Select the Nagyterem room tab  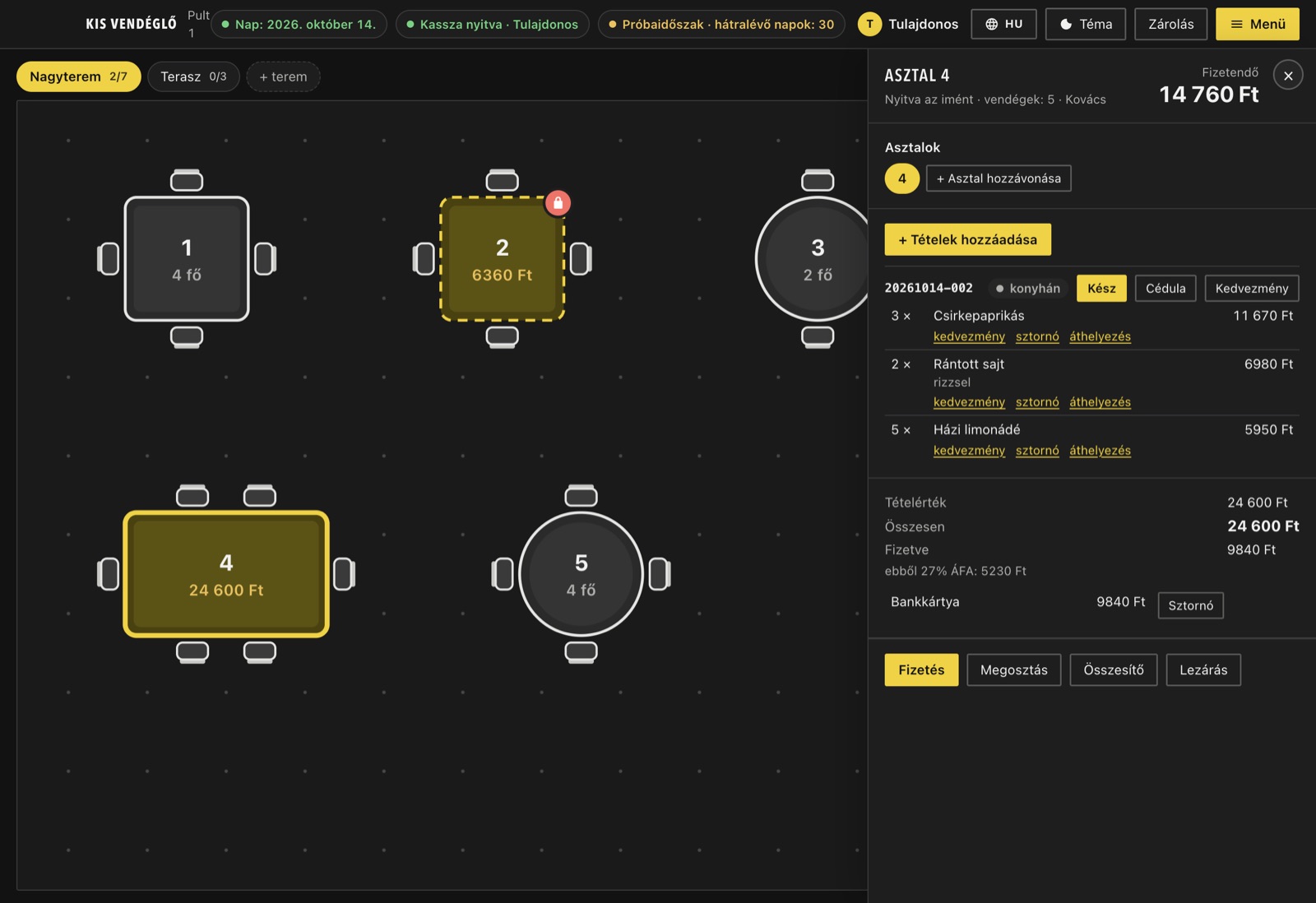pos(79,76)
